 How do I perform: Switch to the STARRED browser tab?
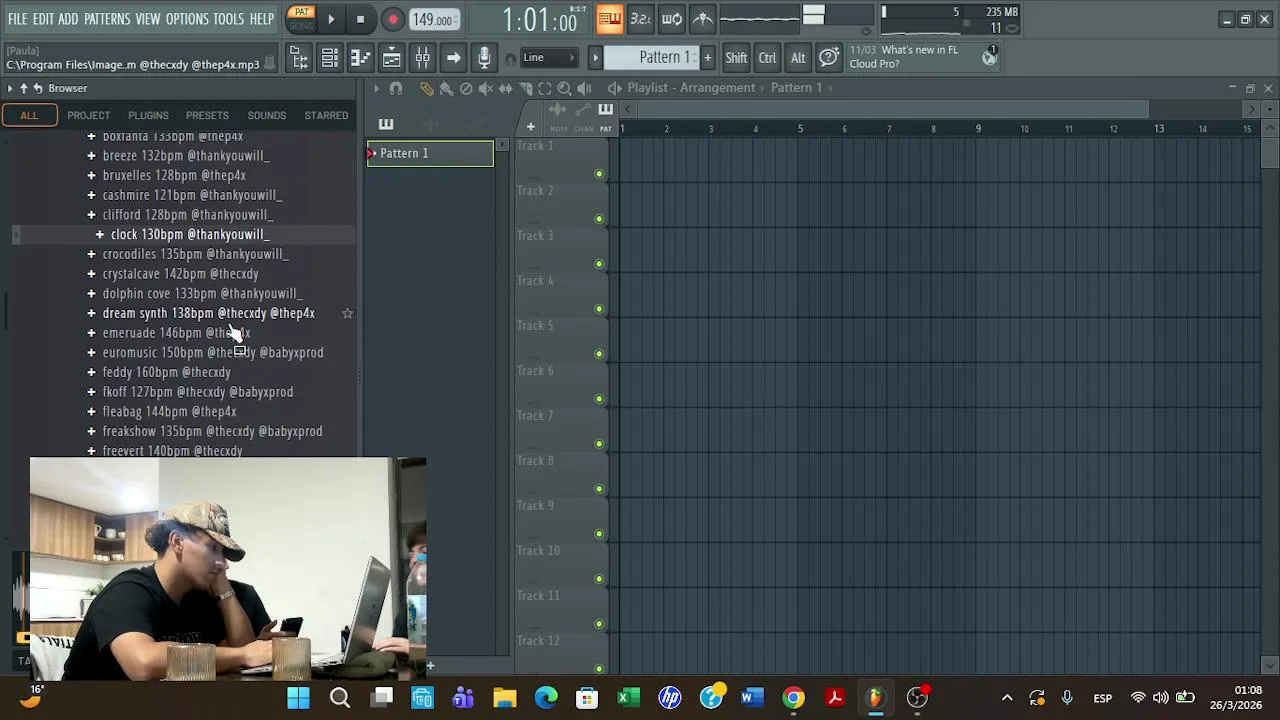[326, 115]
